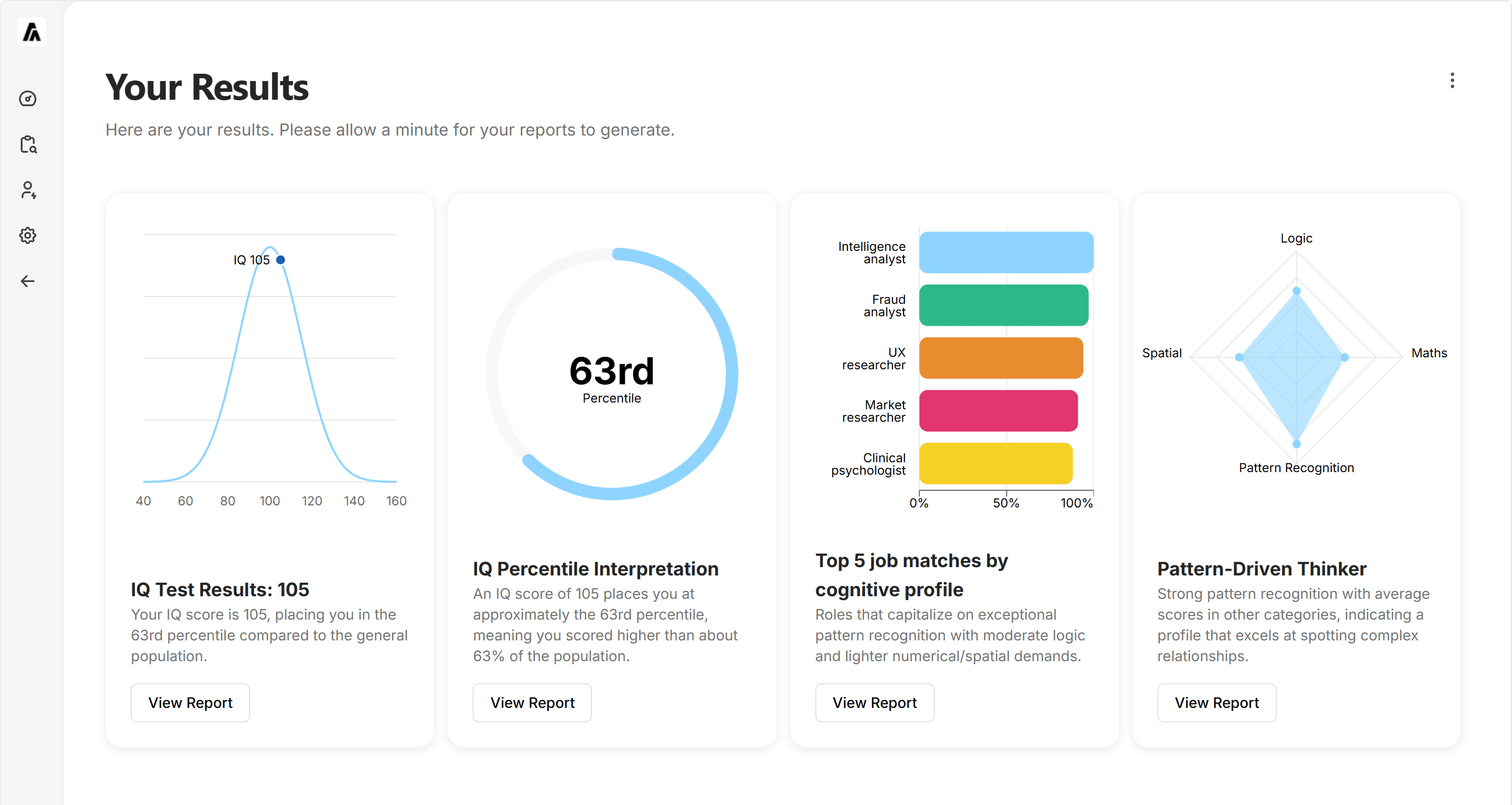1512x805 pixels.
Task: Select the Market researcher pink bar
Action: (998, 411)
